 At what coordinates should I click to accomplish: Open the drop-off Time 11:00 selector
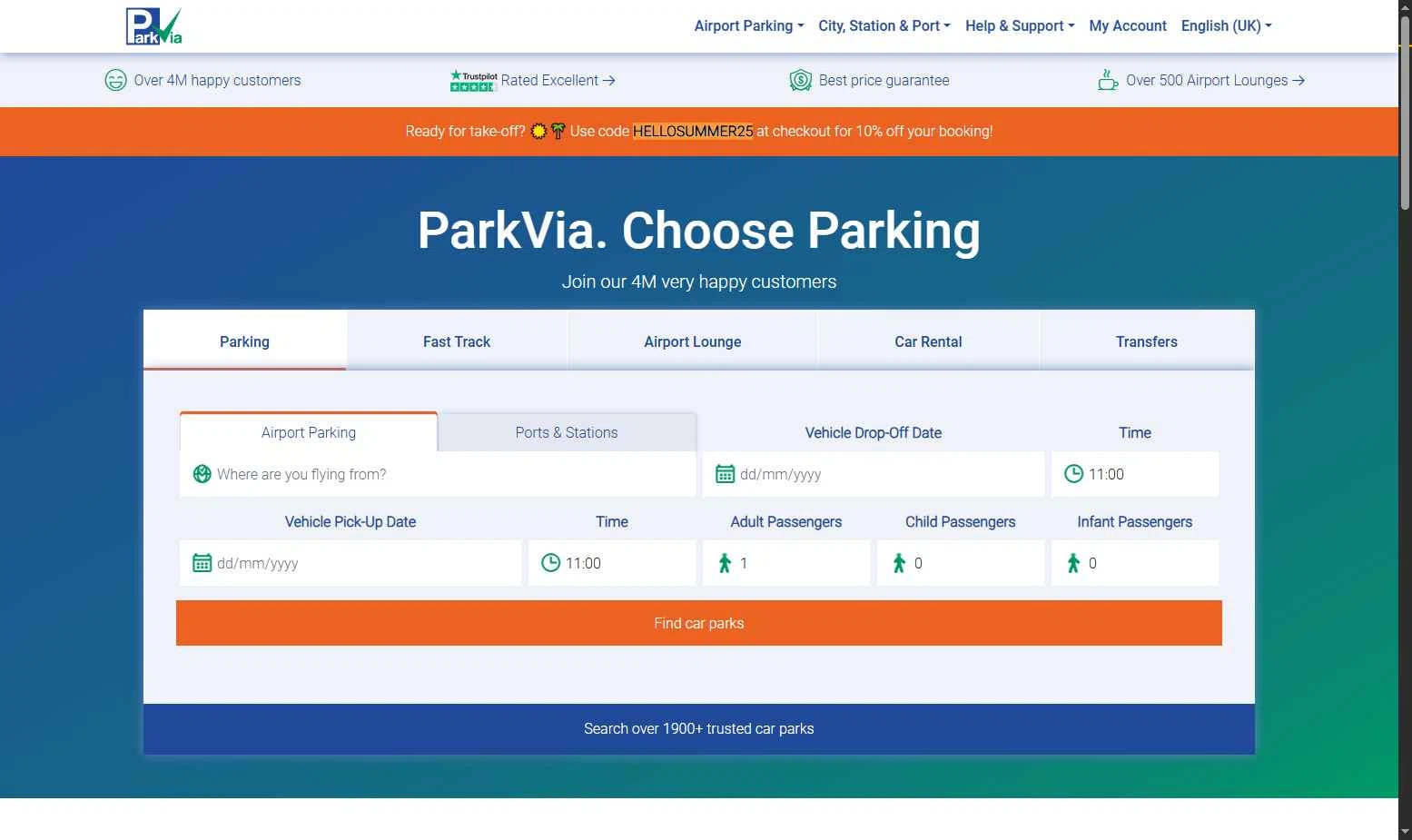1135,474
